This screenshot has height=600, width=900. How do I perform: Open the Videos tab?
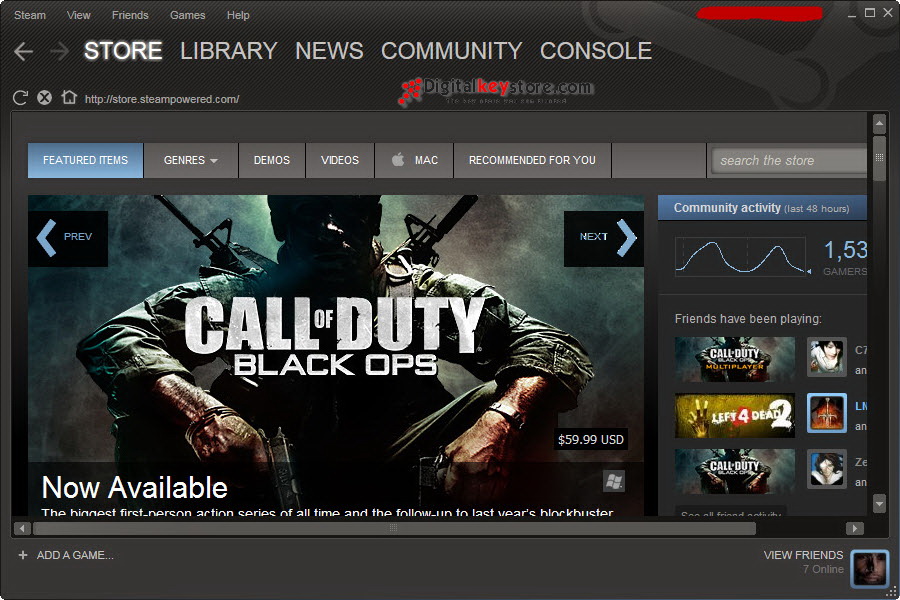(x=340, y=160)
